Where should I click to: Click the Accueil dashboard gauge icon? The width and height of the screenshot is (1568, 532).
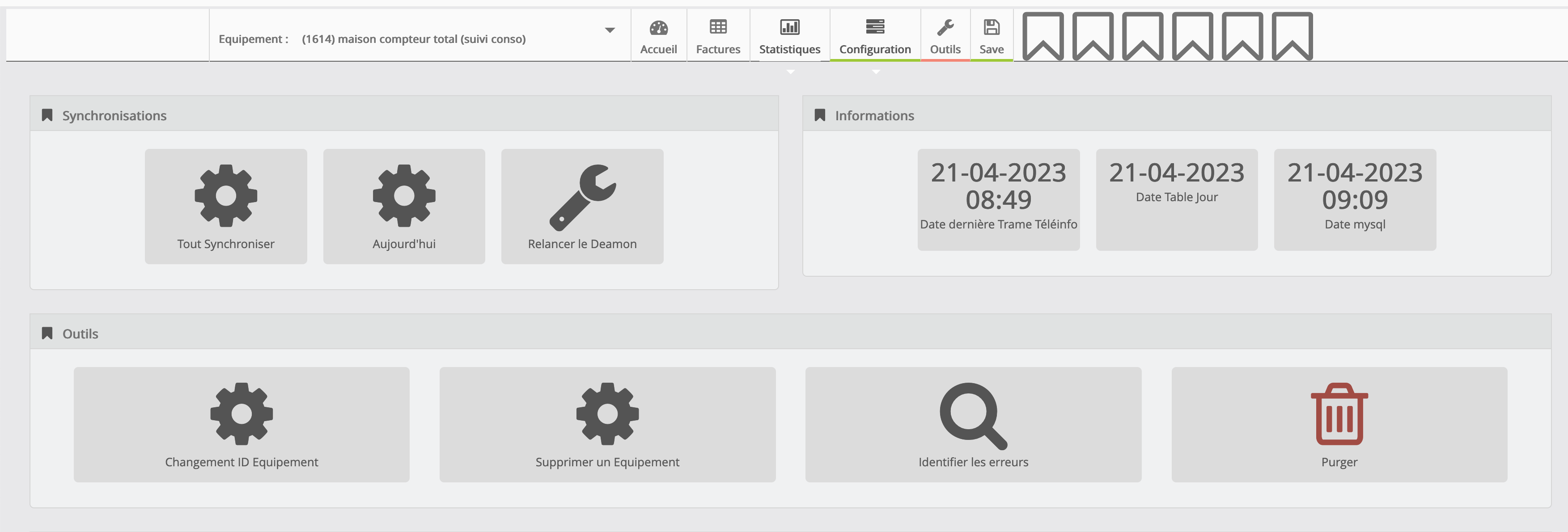pos(659,27)
